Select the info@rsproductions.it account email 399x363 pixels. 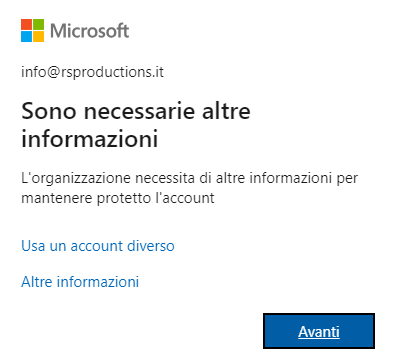[x=92, y=72]
